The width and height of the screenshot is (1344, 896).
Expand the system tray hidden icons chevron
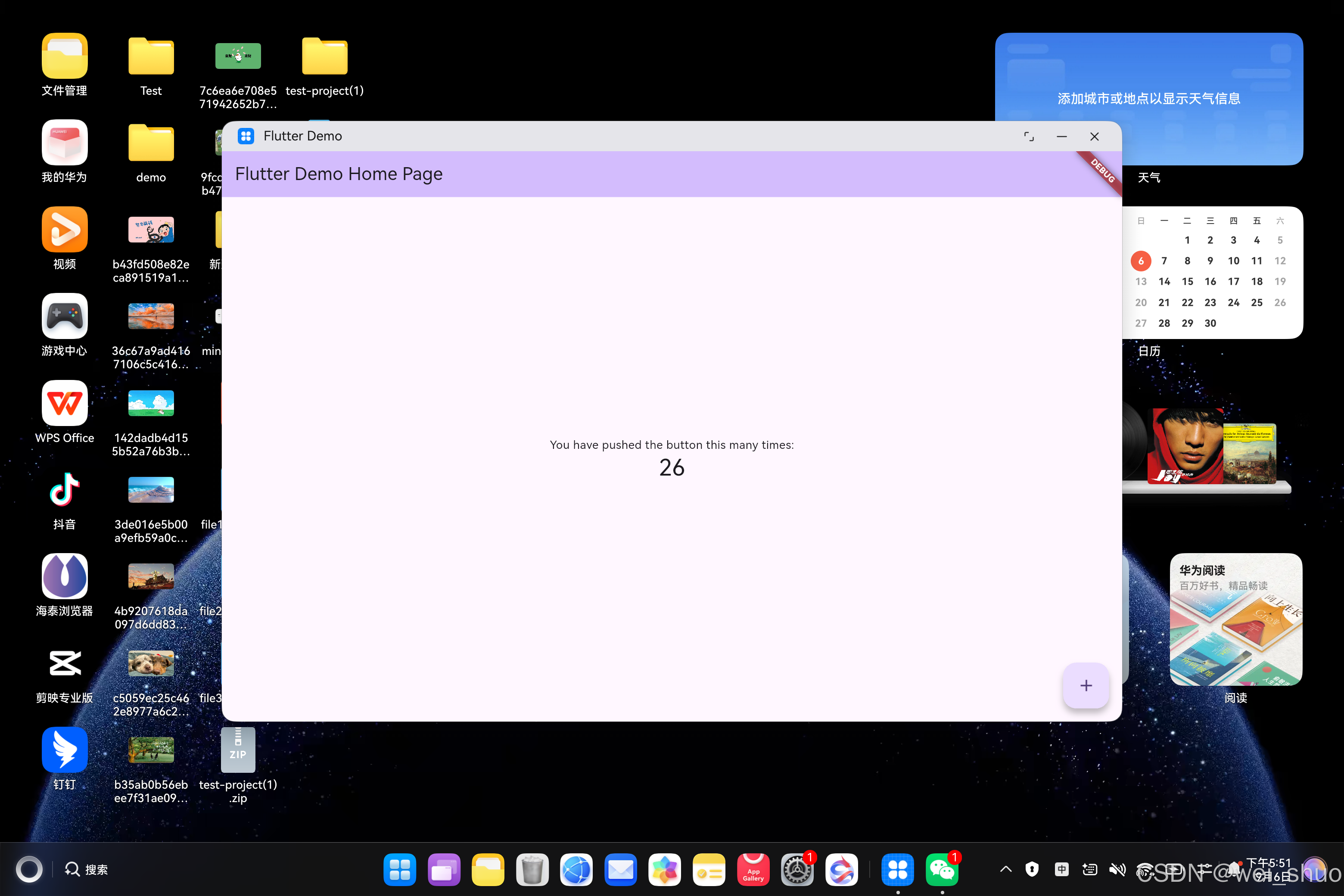click(x=1006, y=869)
